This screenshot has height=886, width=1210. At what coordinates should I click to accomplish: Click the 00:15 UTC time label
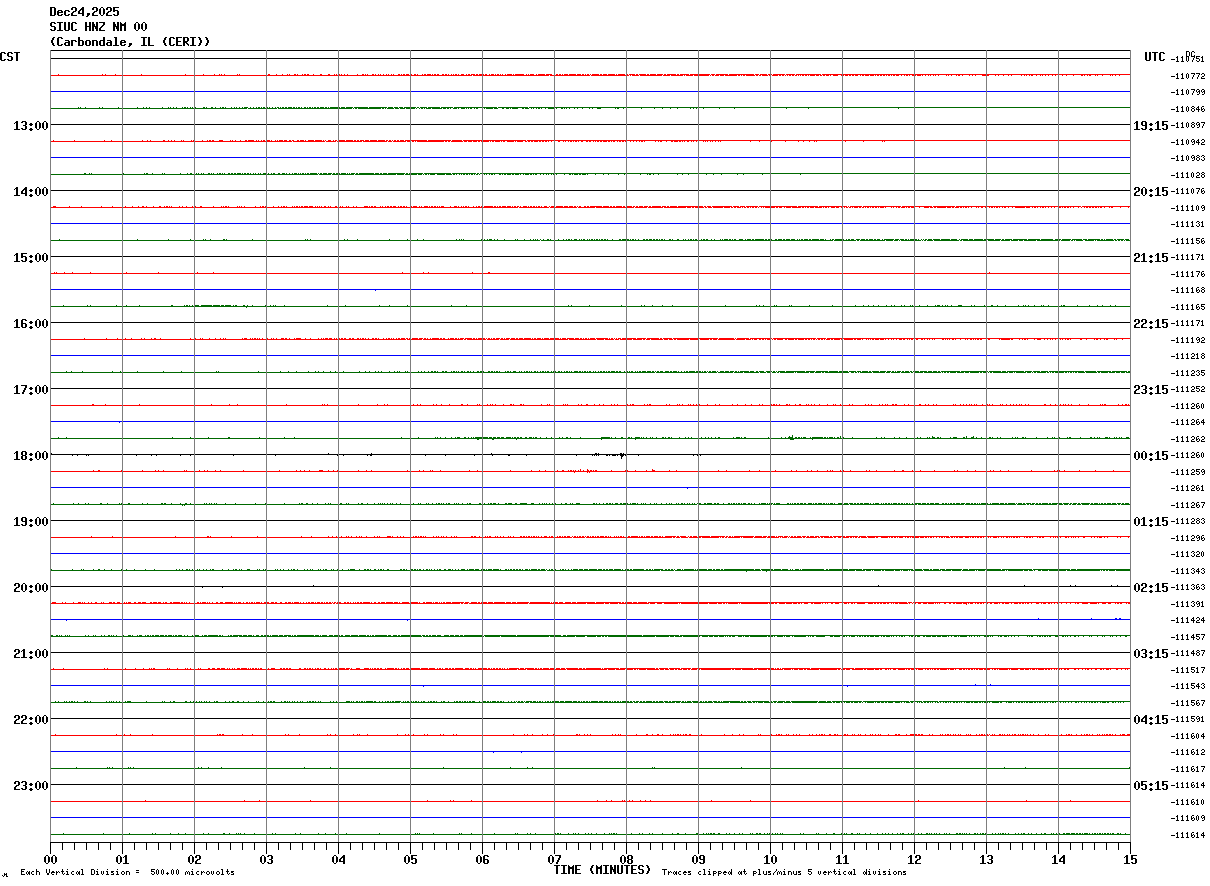point(1150,456)
